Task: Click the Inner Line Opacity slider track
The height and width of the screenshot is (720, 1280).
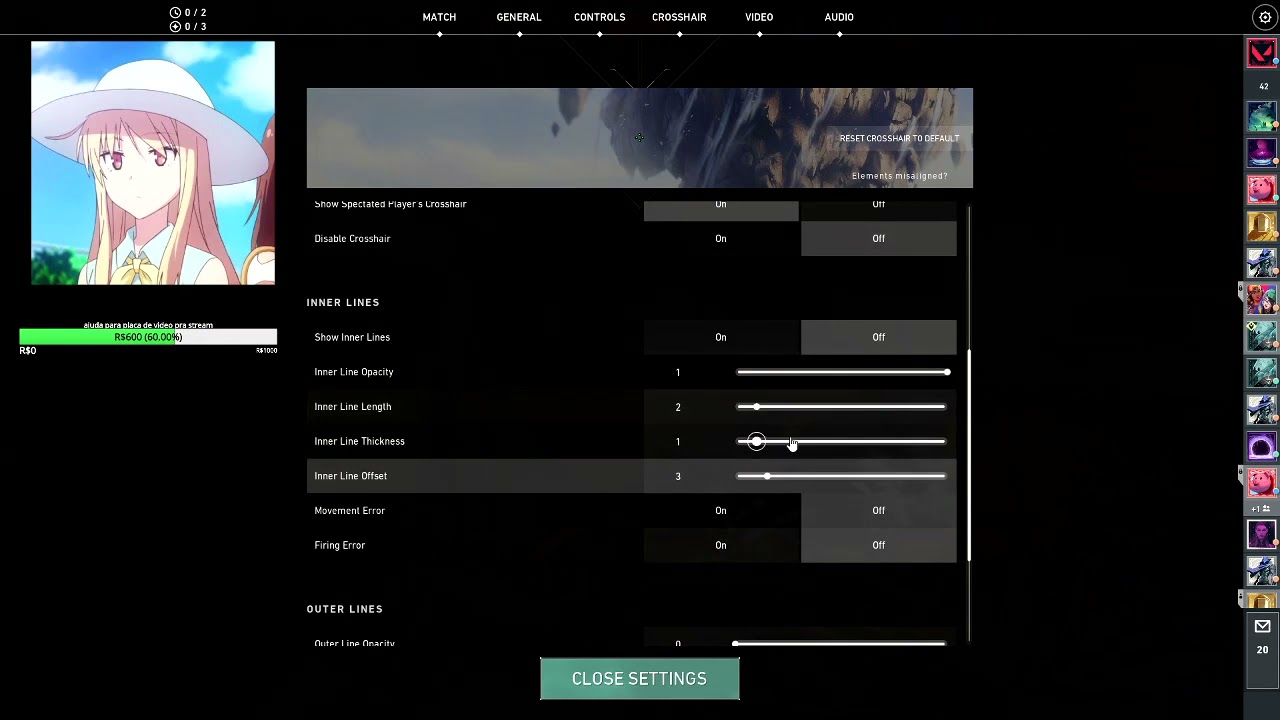Action: pyautogui.click(x=841, y=372)
